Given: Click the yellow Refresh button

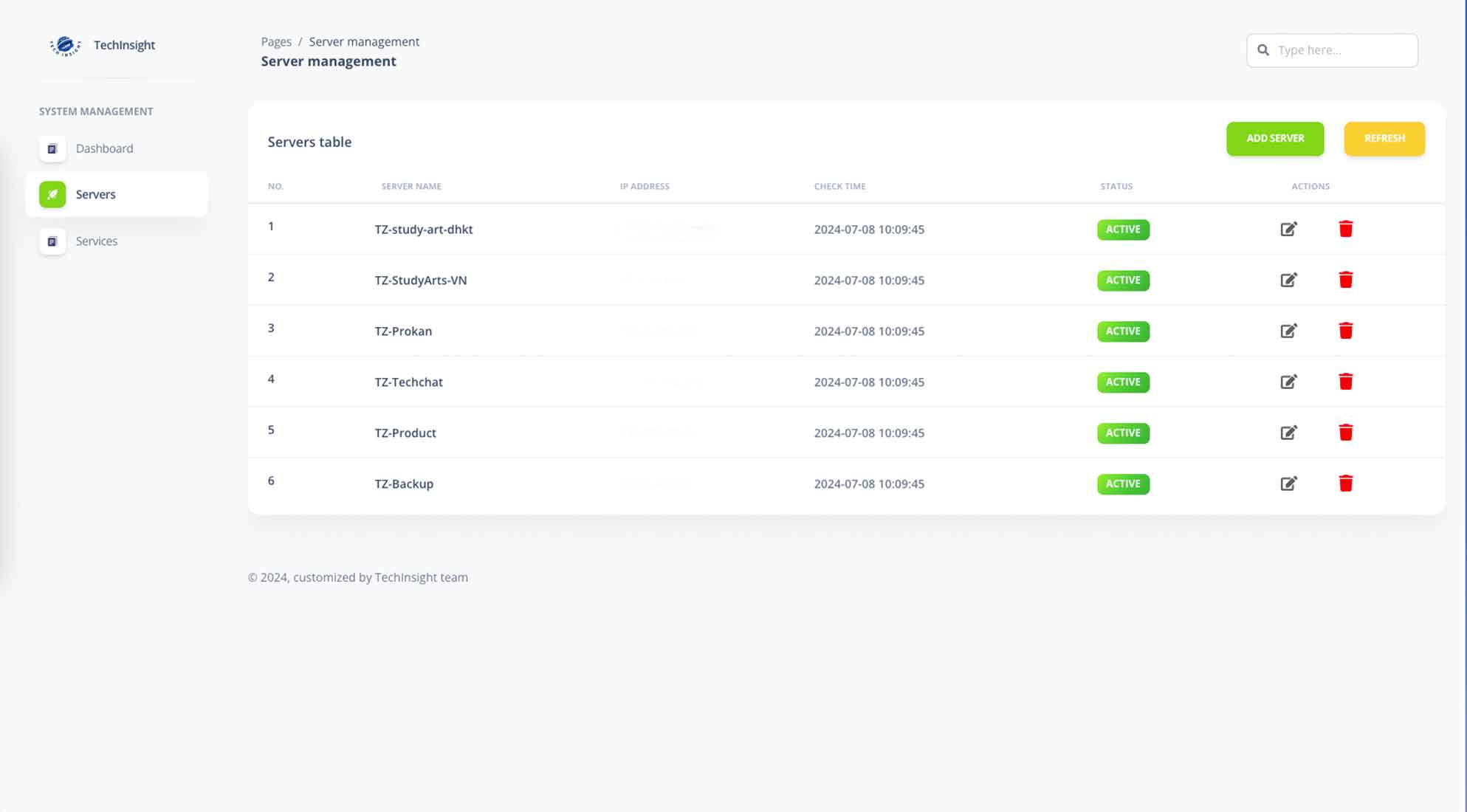Looking at the screenshot, I should pos(1384,139).
